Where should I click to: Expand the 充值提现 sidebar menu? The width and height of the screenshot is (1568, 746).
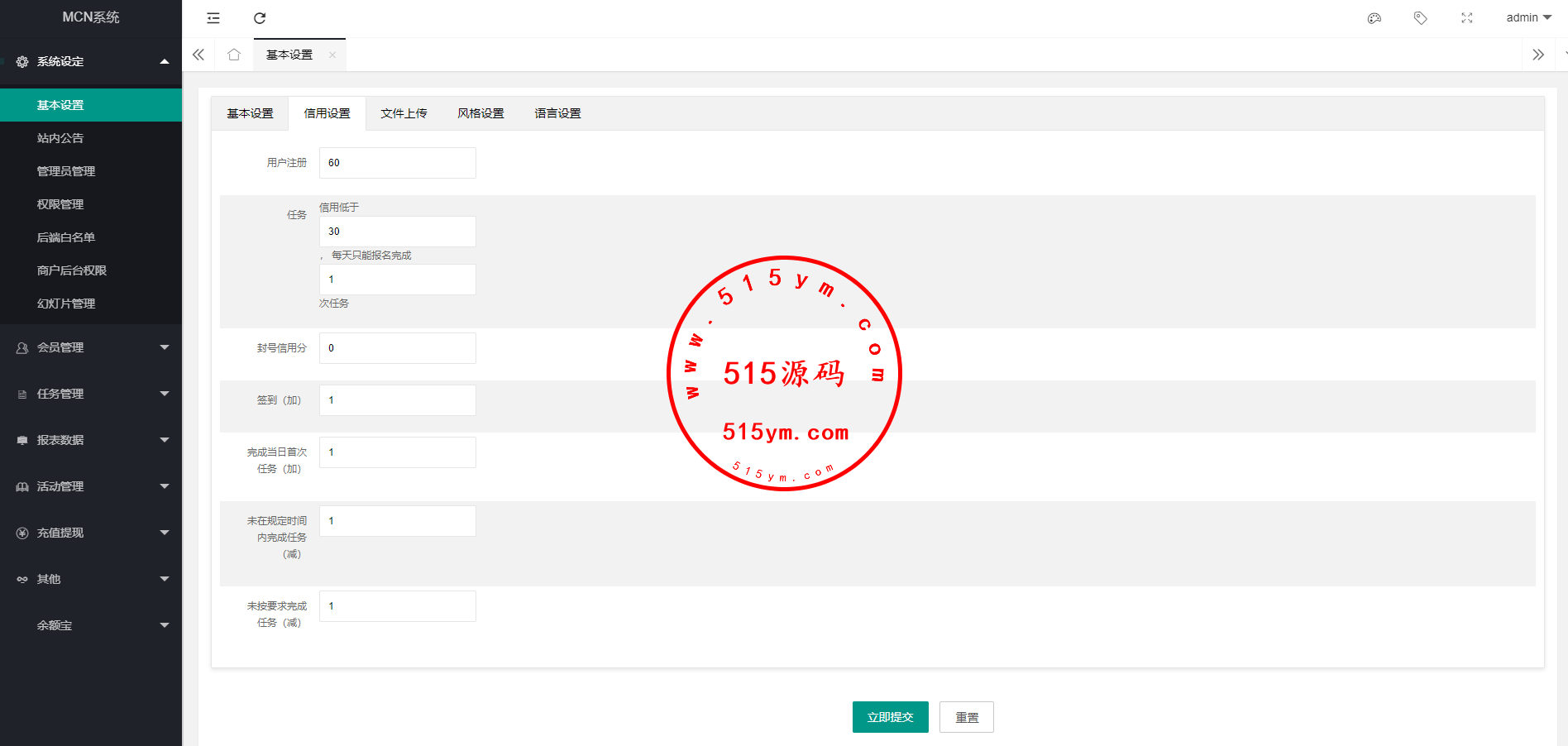click(91, 533)
